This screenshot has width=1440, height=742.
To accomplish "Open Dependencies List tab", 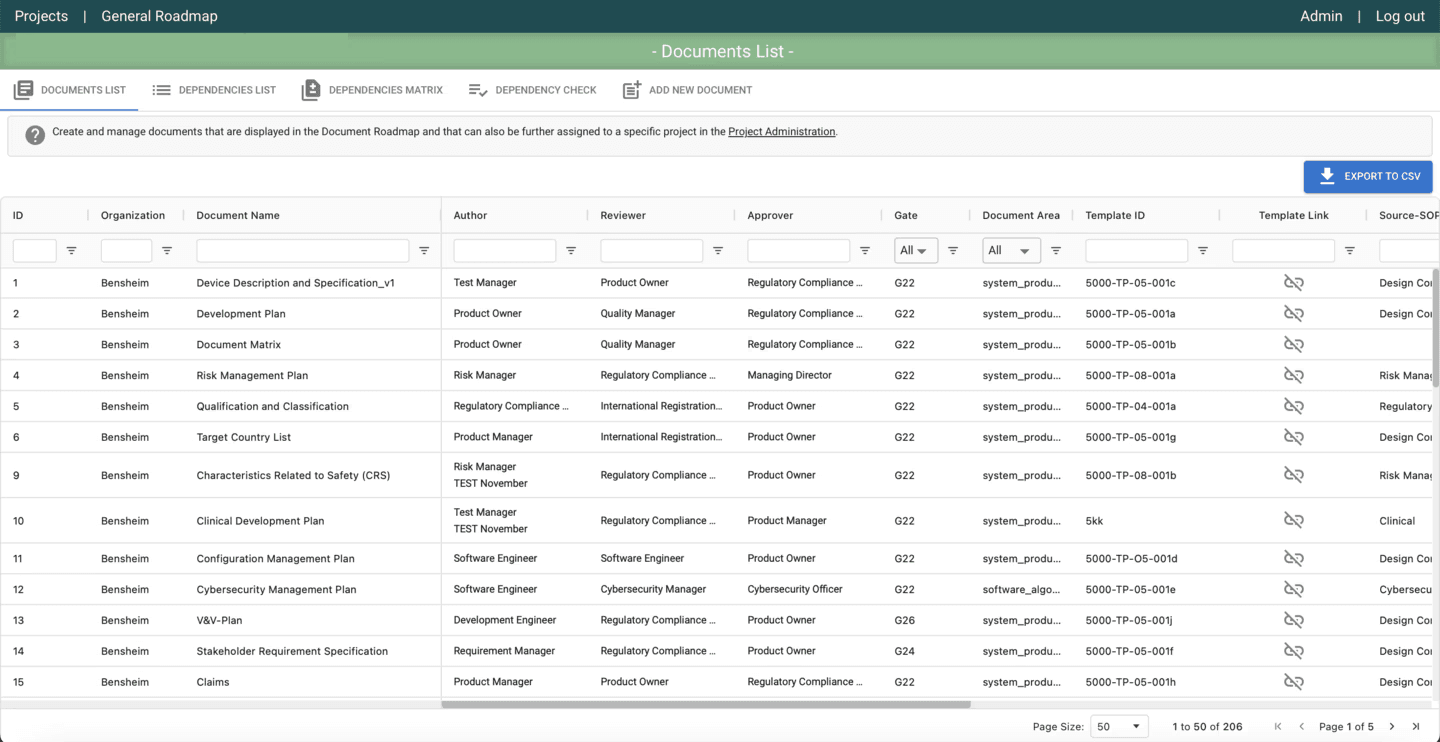I will [x=214, y=90].
